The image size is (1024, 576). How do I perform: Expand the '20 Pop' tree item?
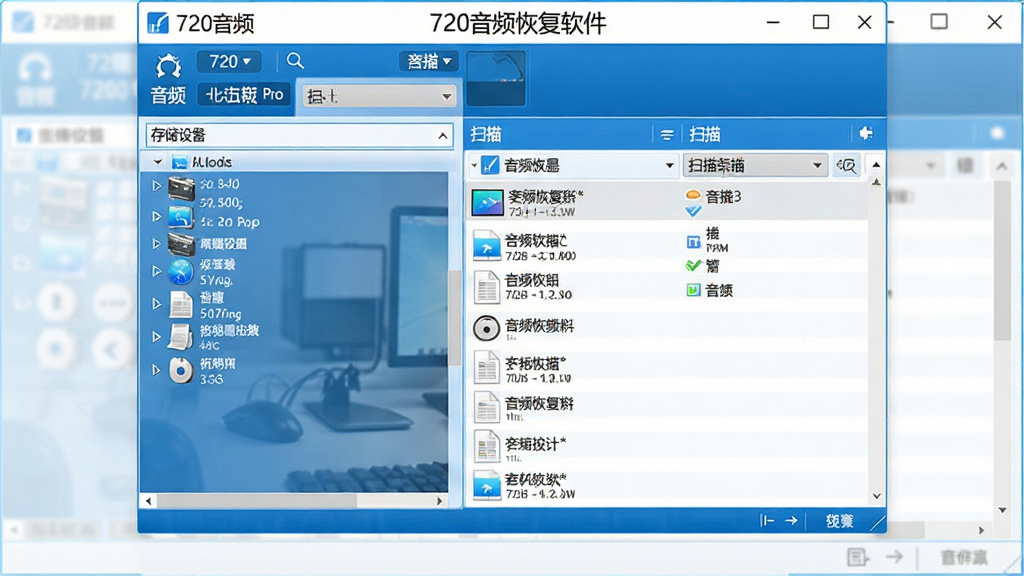(x=157, y=216)
